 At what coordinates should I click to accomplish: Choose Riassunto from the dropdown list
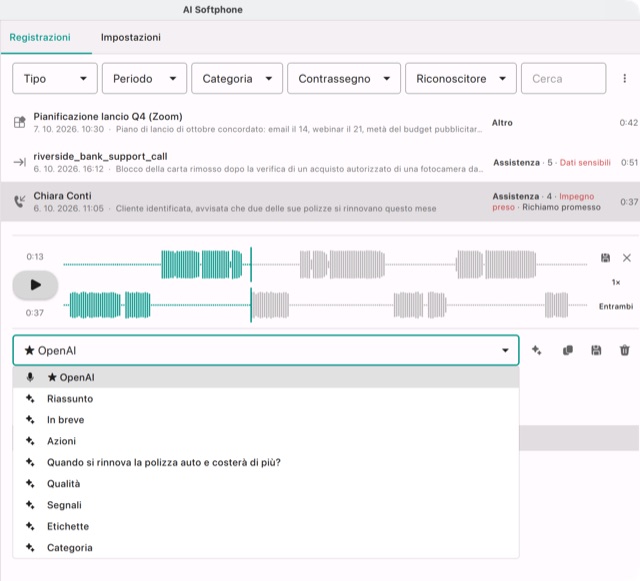tap(266, 398)
